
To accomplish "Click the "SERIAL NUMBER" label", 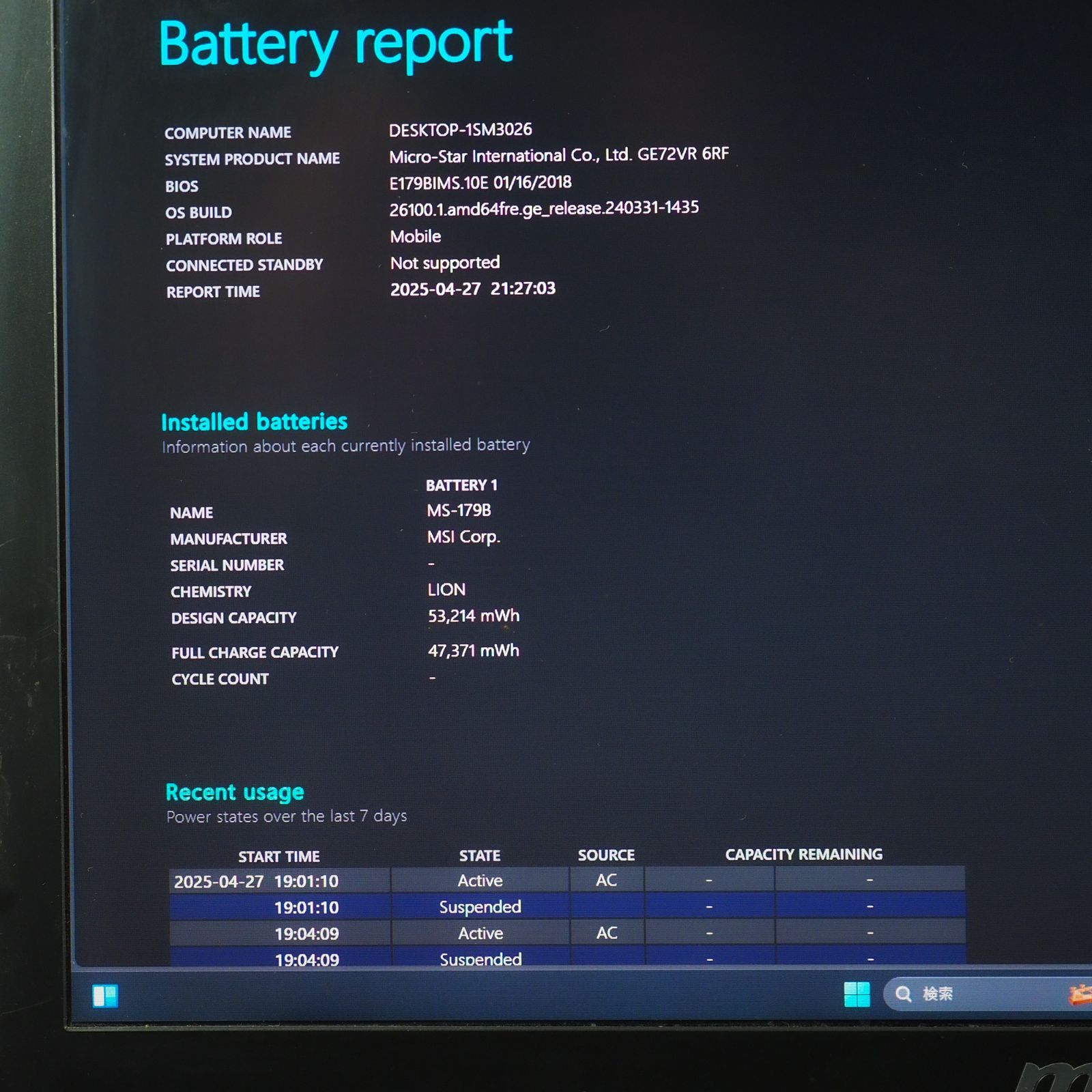I will [x=227, y=565].
